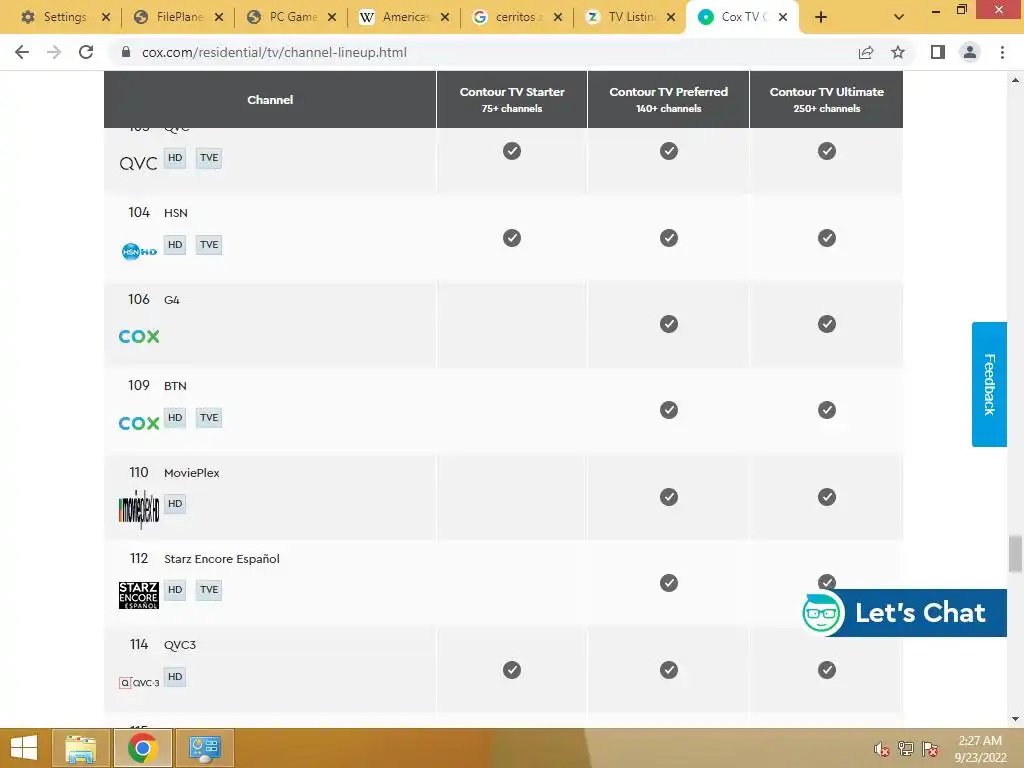Click BTN checkmark under Contour TV Ultimate
The image size is (1024, 768).
pyautogui.click(x=827, y=410)
